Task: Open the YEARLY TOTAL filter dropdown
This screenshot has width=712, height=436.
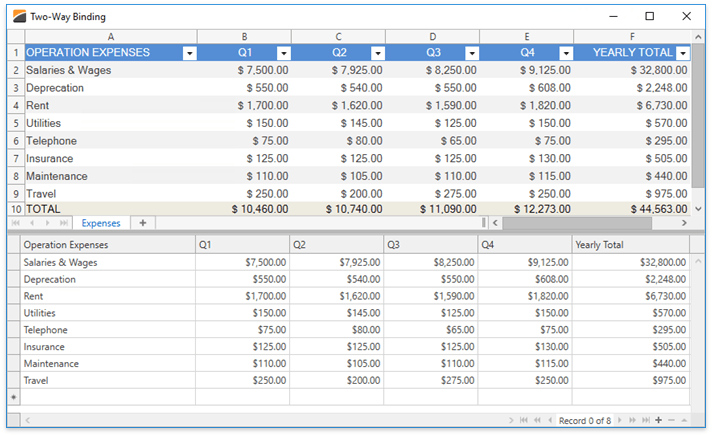Action: pos(683,54)
